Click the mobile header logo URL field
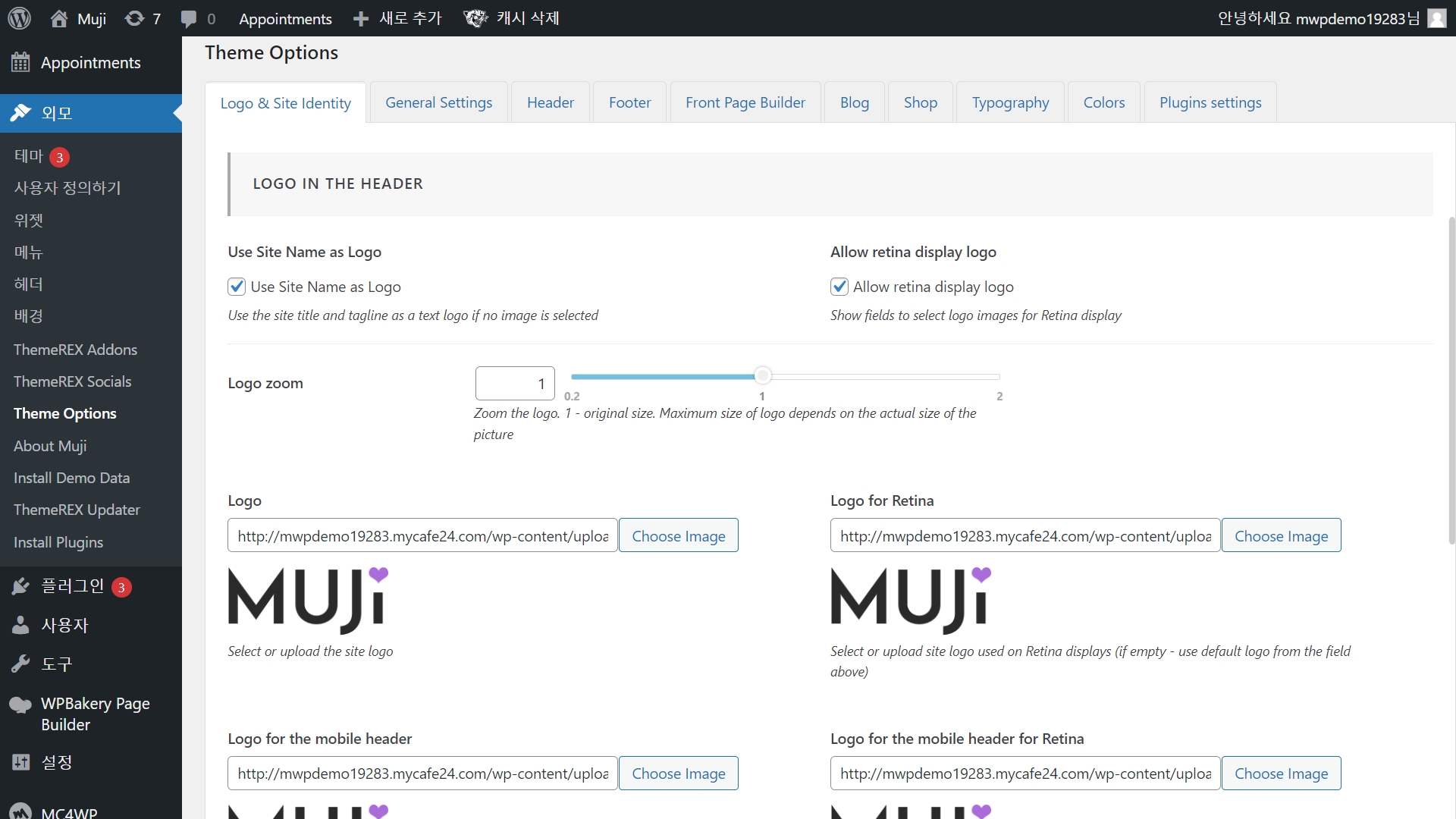Image resolution: width=1456 pixels, height=819 pixels. (x=422, y=773)
